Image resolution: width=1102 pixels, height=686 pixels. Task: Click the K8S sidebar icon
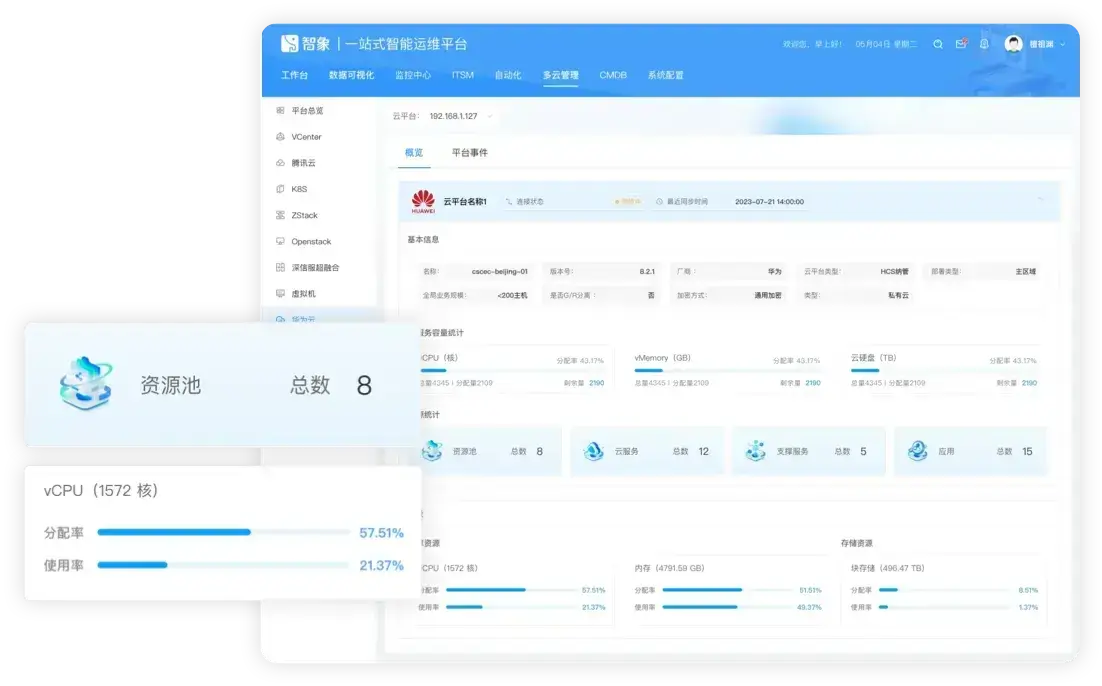(x=281, y=188)
